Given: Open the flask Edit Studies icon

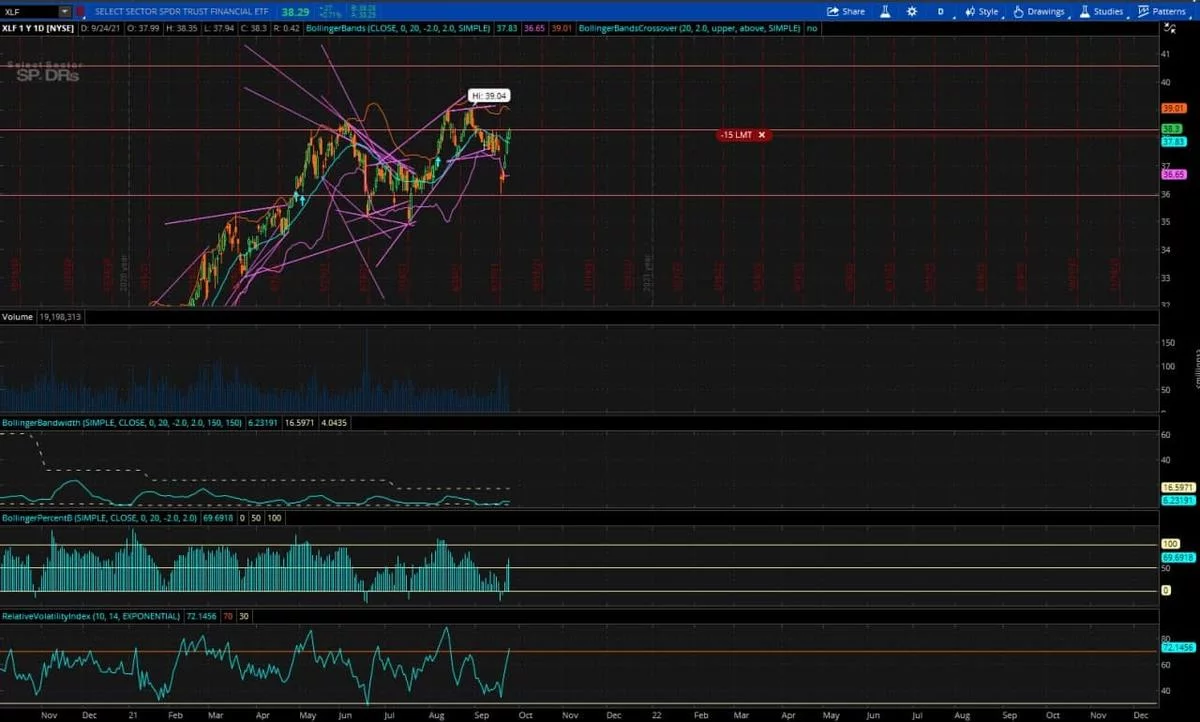Looking at the screenshot, I should click(x=884, y=11).
